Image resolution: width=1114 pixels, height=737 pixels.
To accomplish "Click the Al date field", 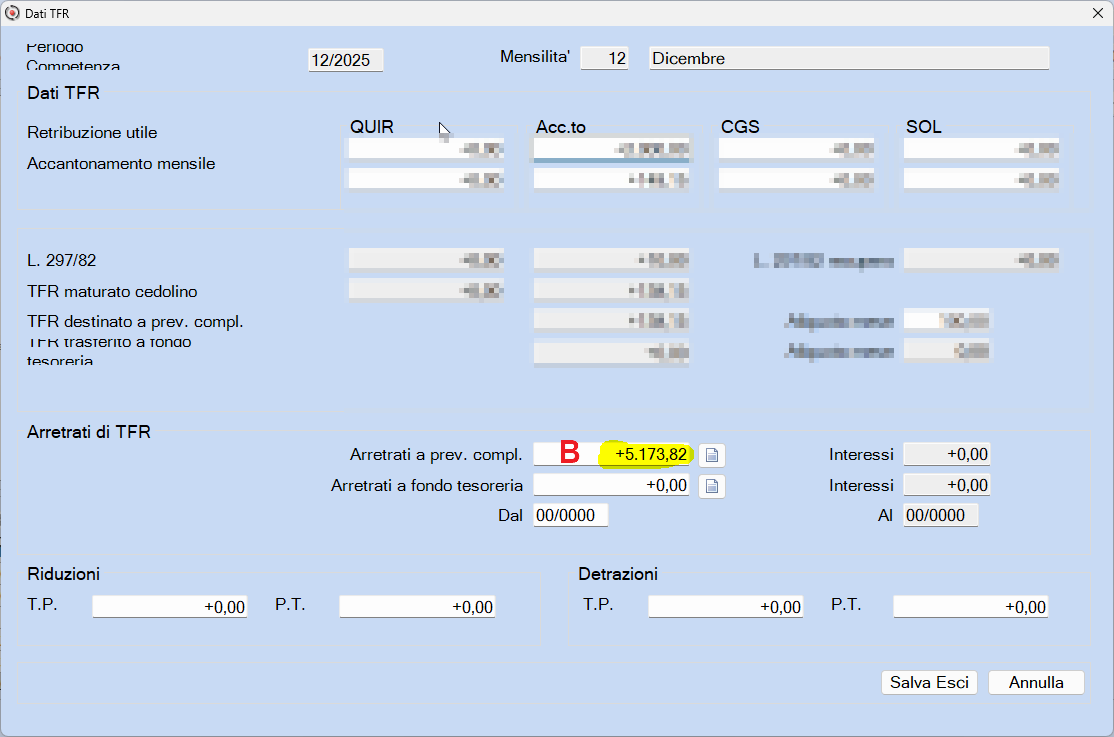I will tap(941, 515).
